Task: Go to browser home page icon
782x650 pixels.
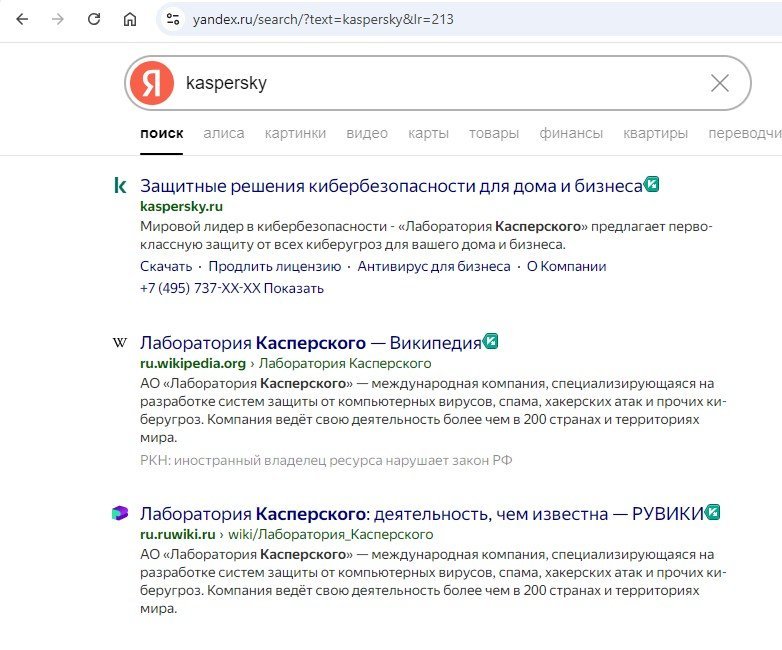Action: pyautogui.click(x=129, y=19)
